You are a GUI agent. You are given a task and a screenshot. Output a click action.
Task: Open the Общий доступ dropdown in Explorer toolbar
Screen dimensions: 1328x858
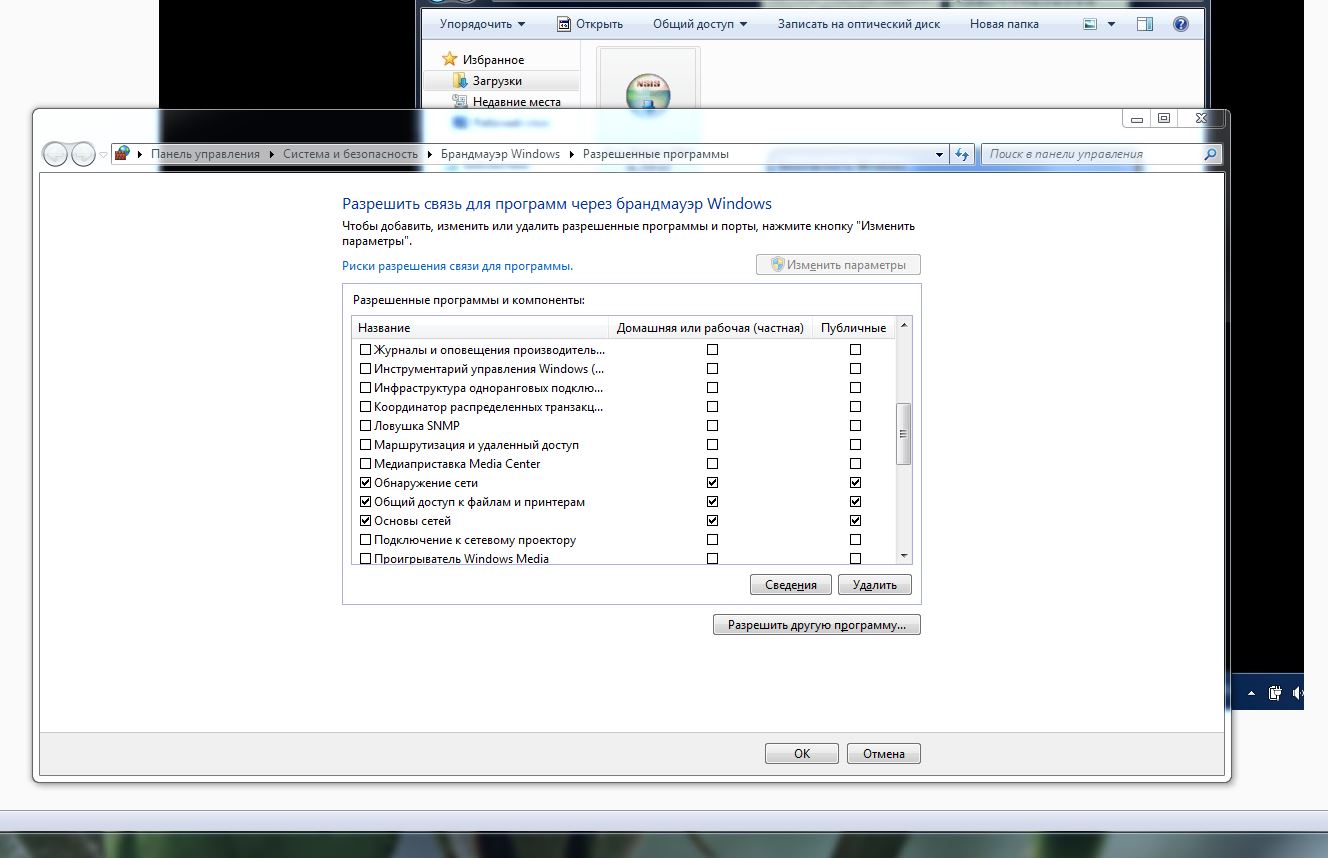tap(701, 24)
